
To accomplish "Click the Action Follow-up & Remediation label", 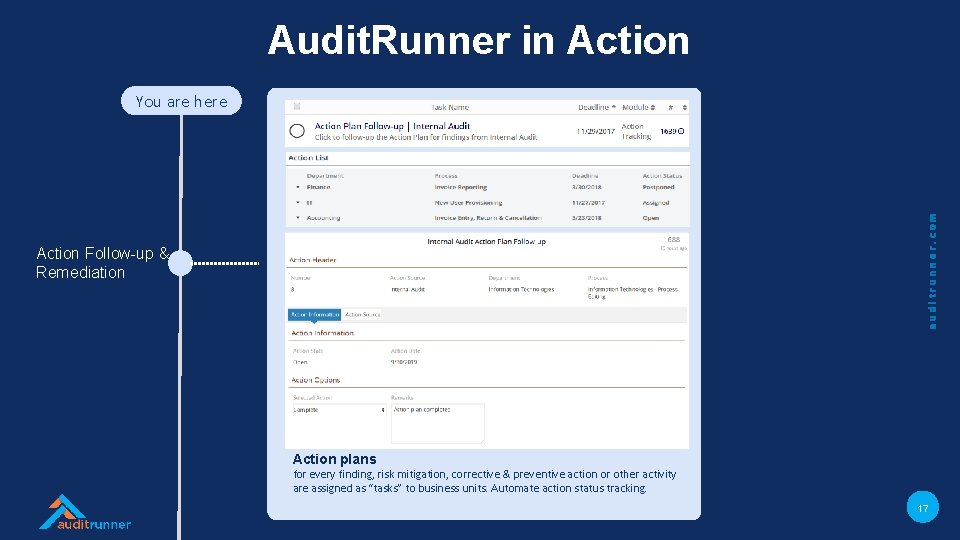I will pos(102,263).
